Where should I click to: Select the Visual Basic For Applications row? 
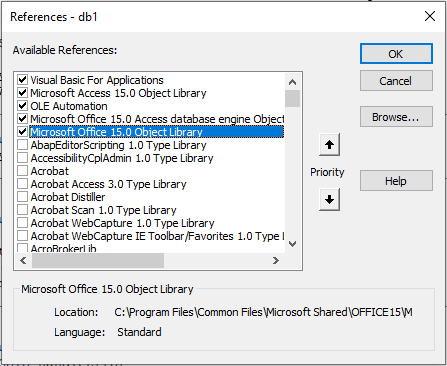(97, 80)
